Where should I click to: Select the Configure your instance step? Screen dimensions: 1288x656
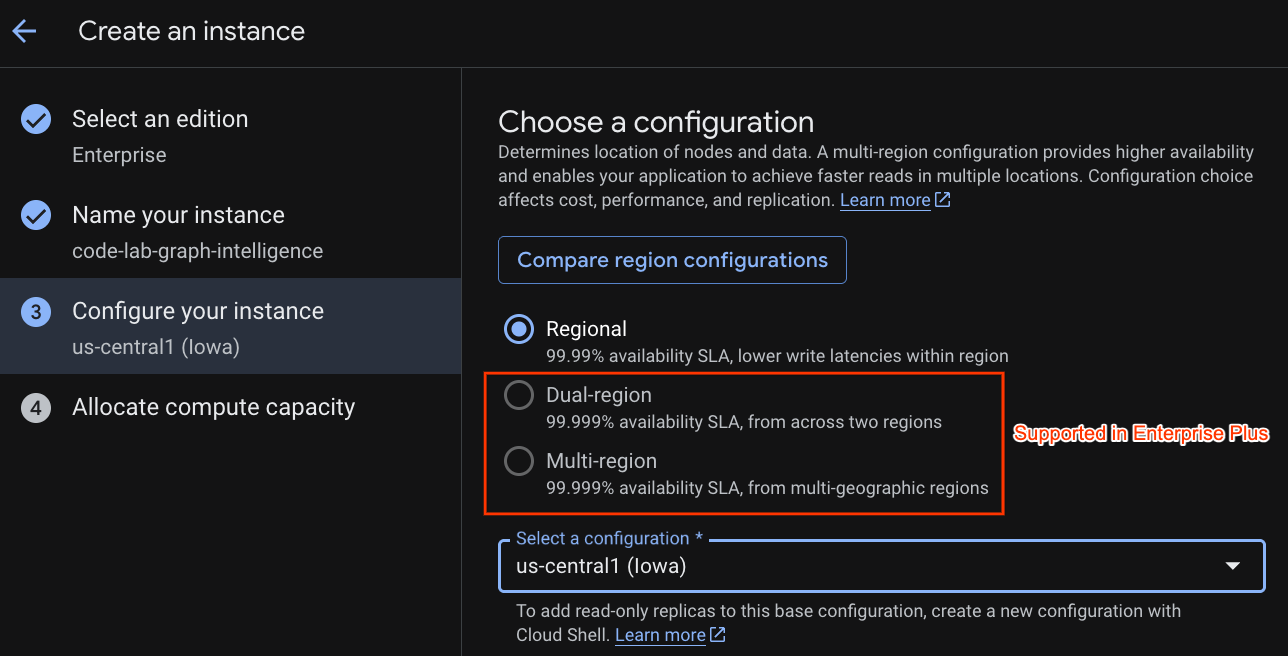tap(230, 326)
